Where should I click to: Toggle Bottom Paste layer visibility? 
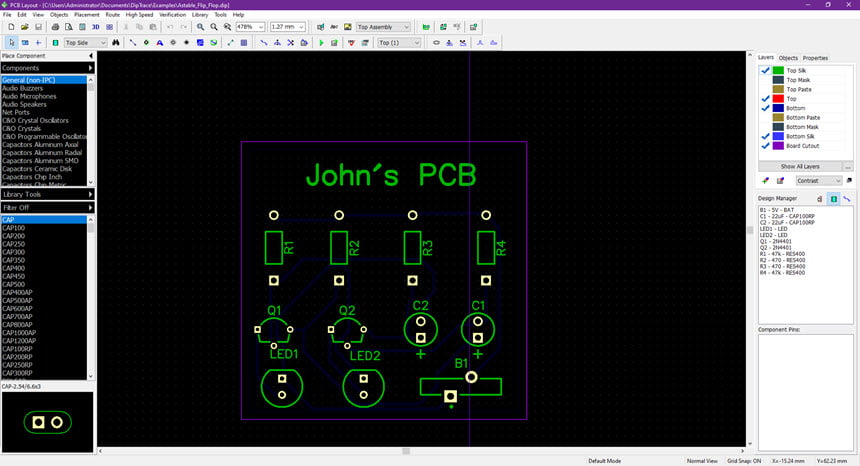click(766, 117)
